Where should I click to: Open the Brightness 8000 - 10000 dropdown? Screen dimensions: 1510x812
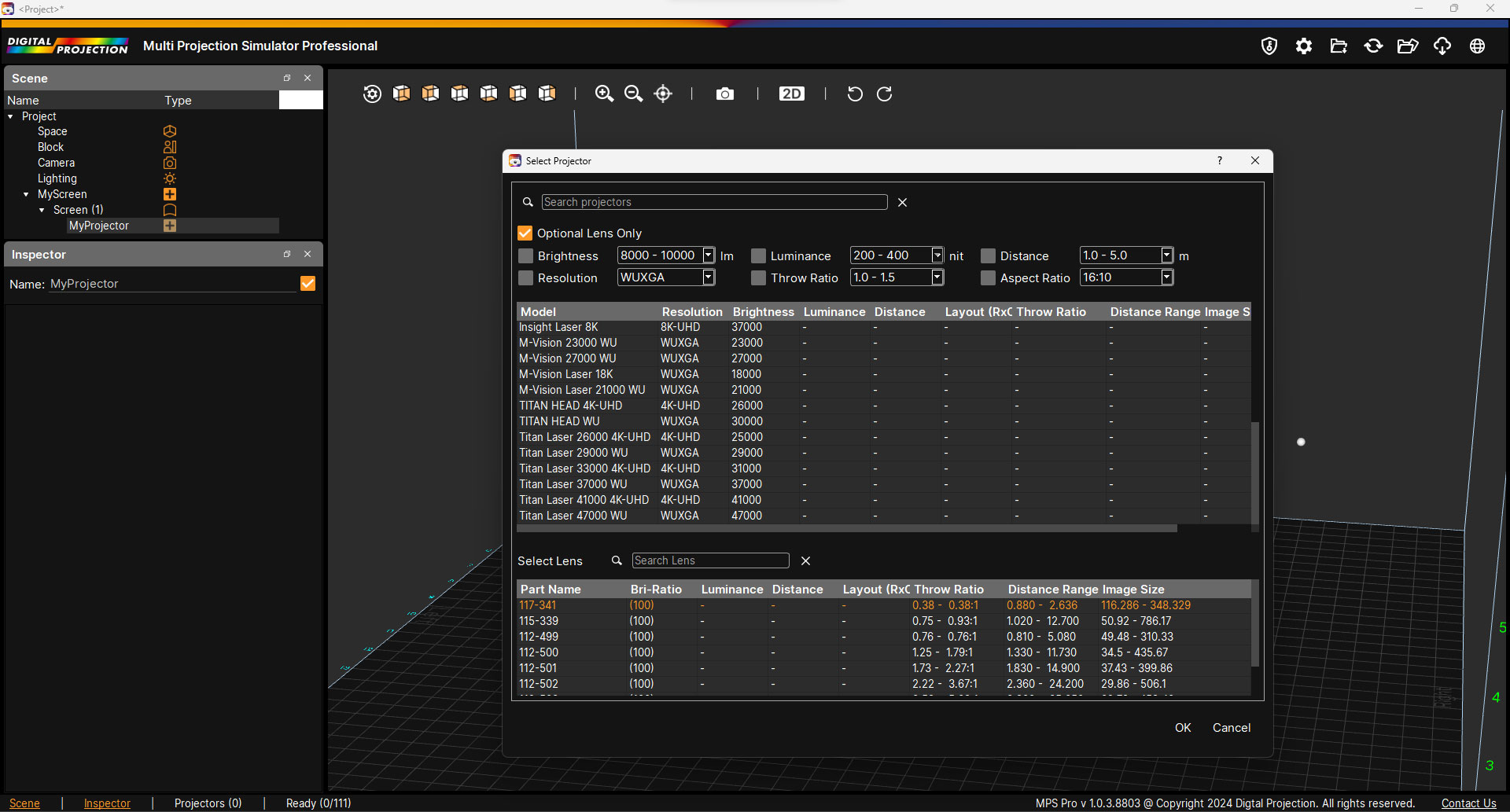666,255
